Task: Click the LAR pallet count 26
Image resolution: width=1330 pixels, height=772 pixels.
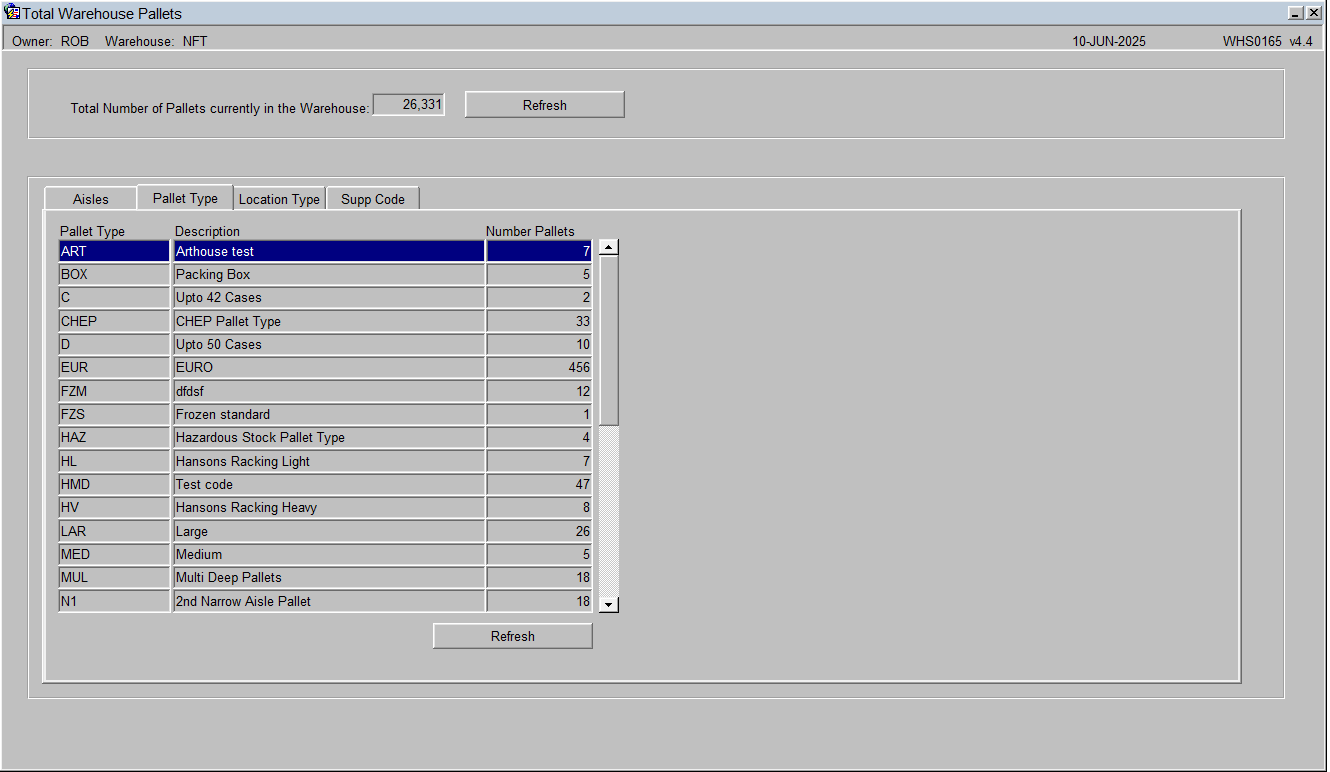Action: (539, 531)
